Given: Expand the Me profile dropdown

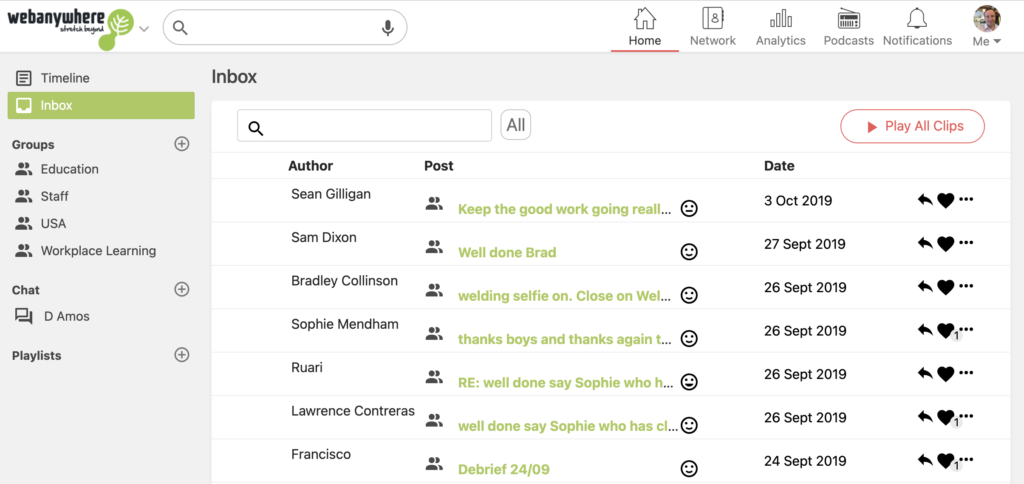Looking at the screenshot, I should coord(986,28).
